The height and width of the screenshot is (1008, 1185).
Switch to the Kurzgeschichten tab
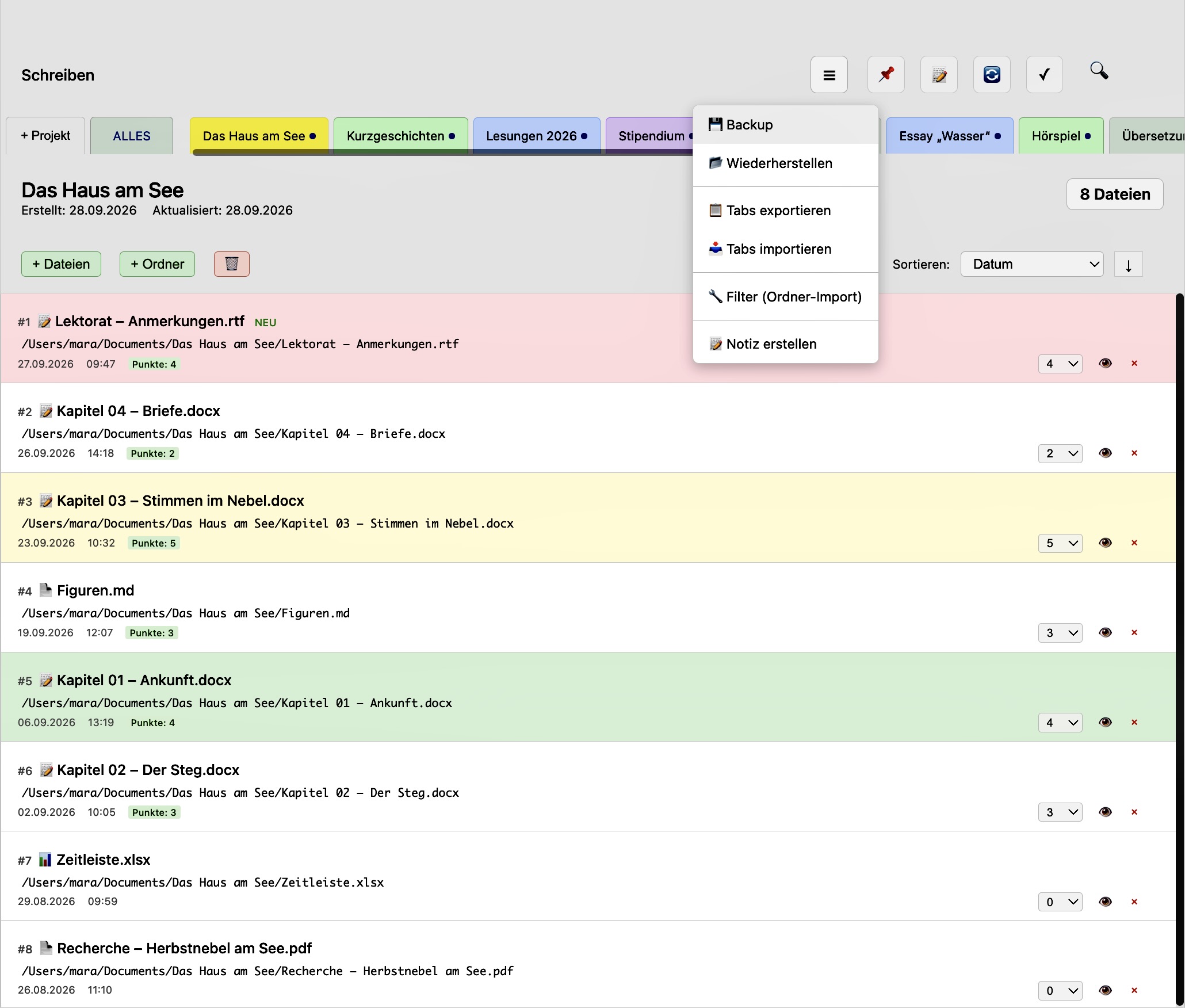coord(401,136)
